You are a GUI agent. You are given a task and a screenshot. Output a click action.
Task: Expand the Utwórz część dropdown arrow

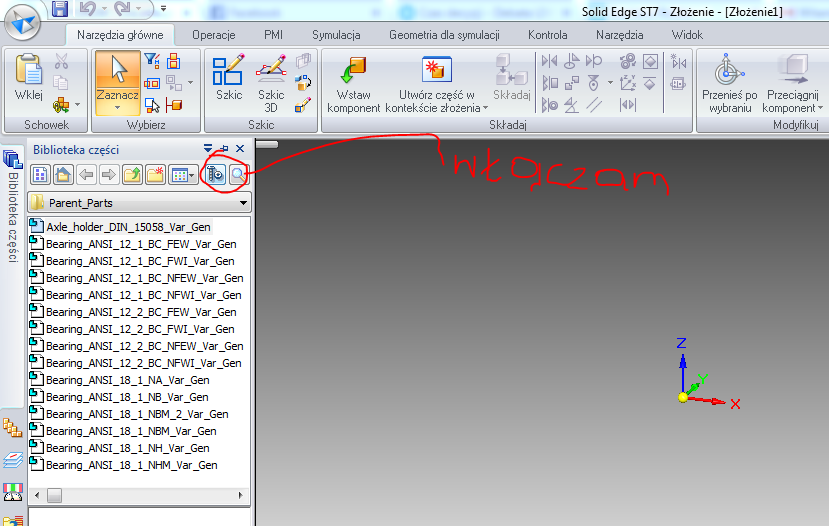485,108
